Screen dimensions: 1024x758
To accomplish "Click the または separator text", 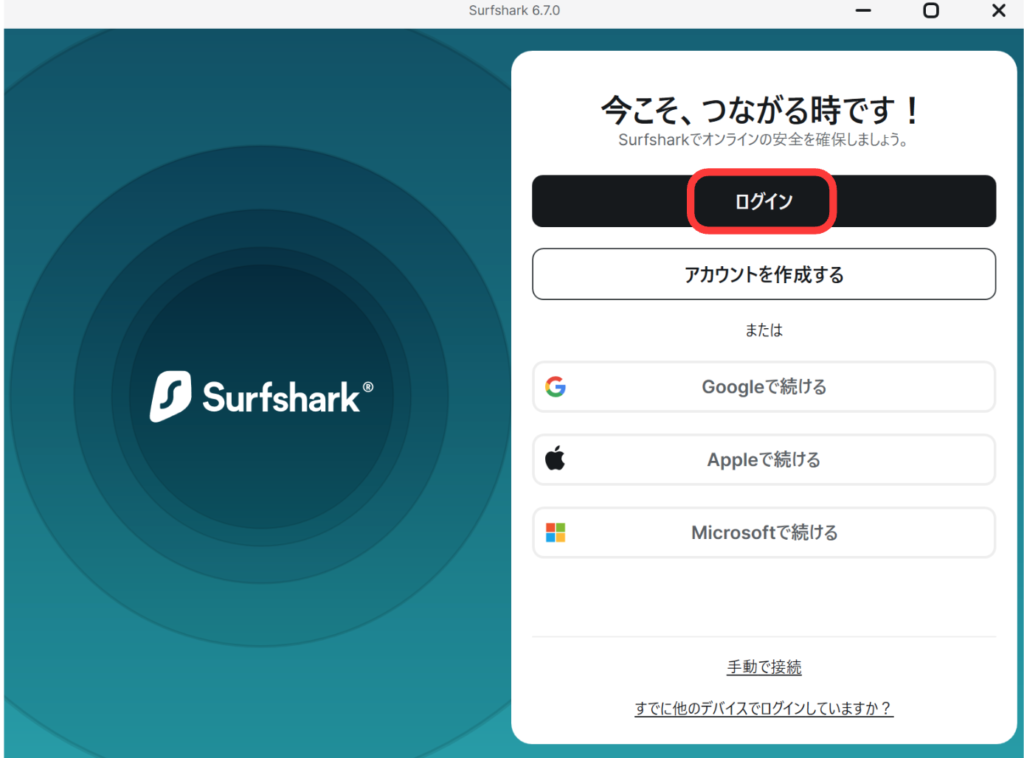I will (x=763, y=330).
